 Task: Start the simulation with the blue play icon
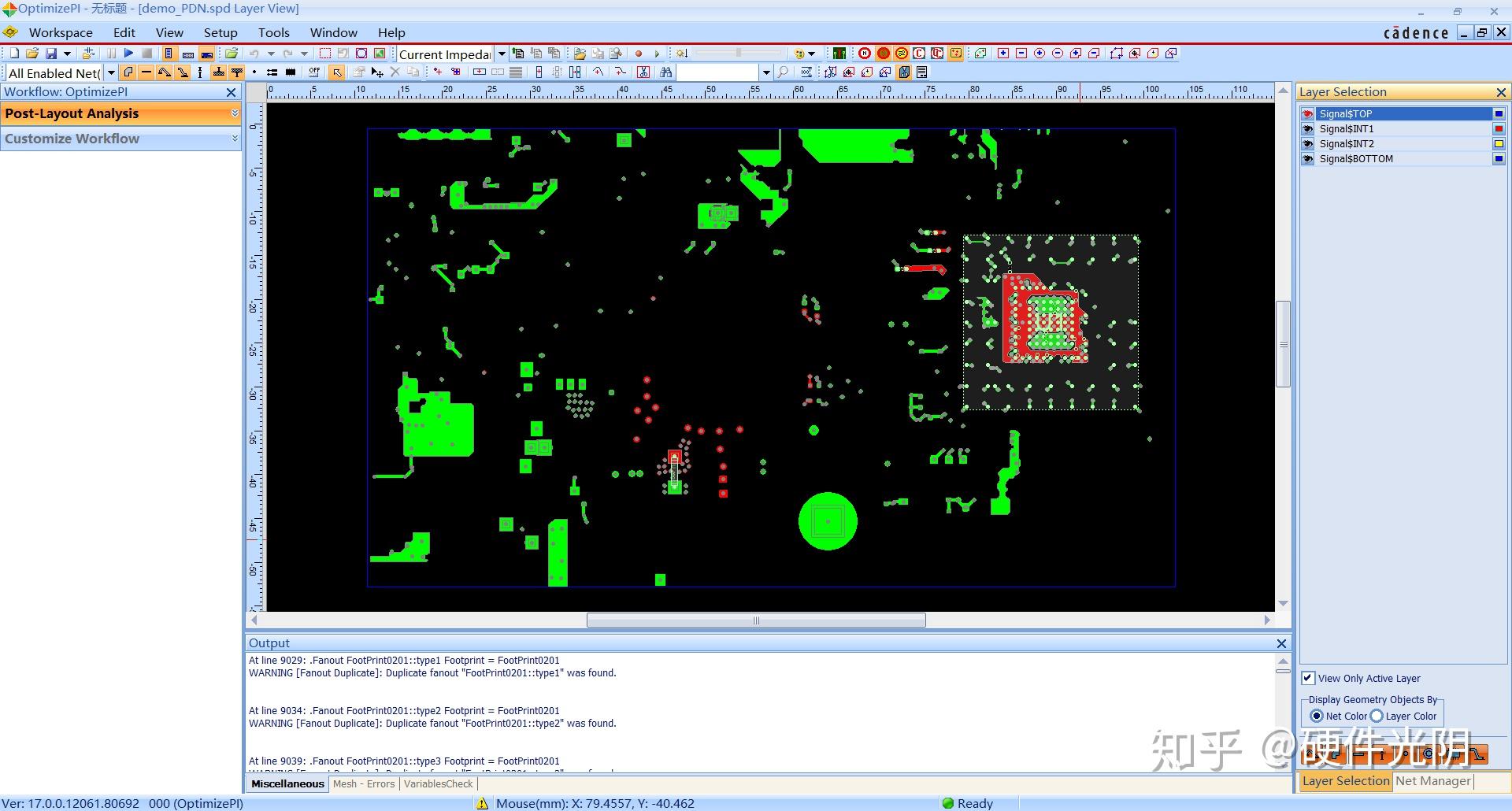point(128,54)
